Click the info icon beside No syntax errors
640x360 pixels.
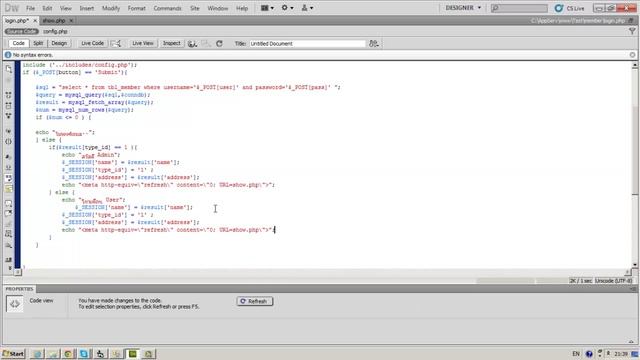point(8,55)
